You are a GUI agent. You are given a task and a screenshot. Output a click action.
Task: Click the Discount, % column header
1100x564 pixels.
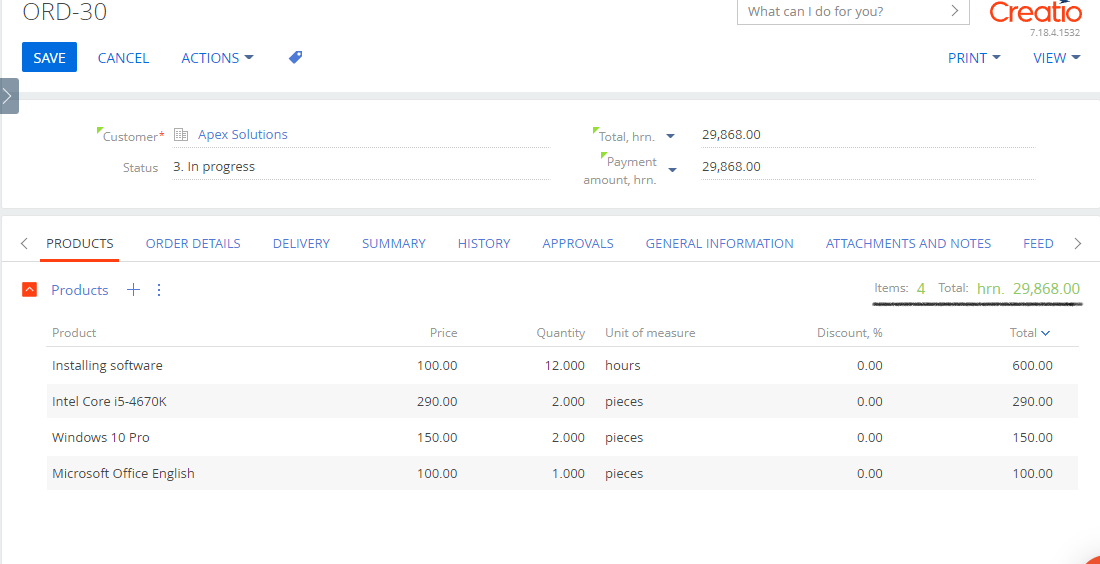point(850,333)
